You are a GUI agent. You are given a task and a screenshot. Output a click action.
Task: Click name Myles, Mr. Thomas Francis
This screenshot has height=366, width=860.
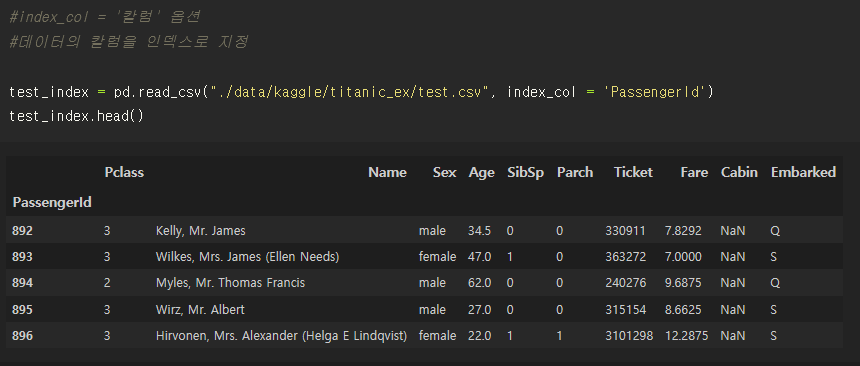(x=230, y=283)
